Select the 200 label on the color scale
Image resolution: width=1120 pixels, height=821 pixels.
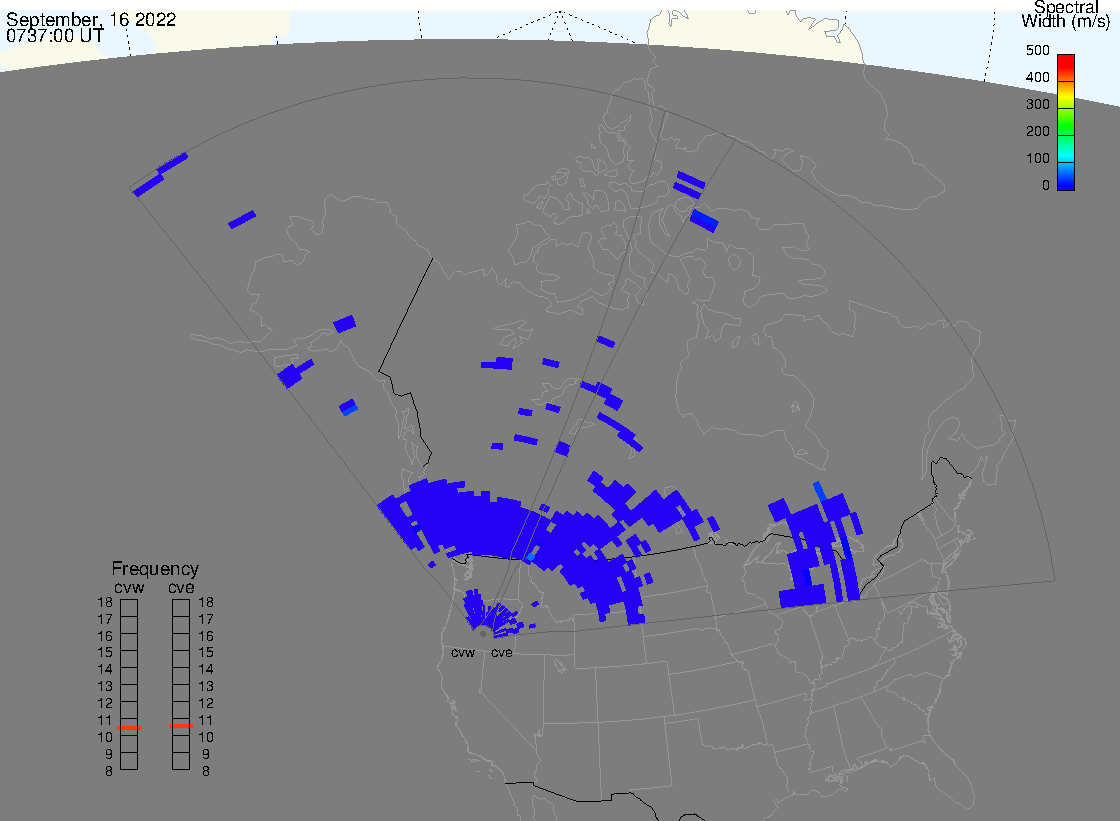click(x=1038, y=131)
